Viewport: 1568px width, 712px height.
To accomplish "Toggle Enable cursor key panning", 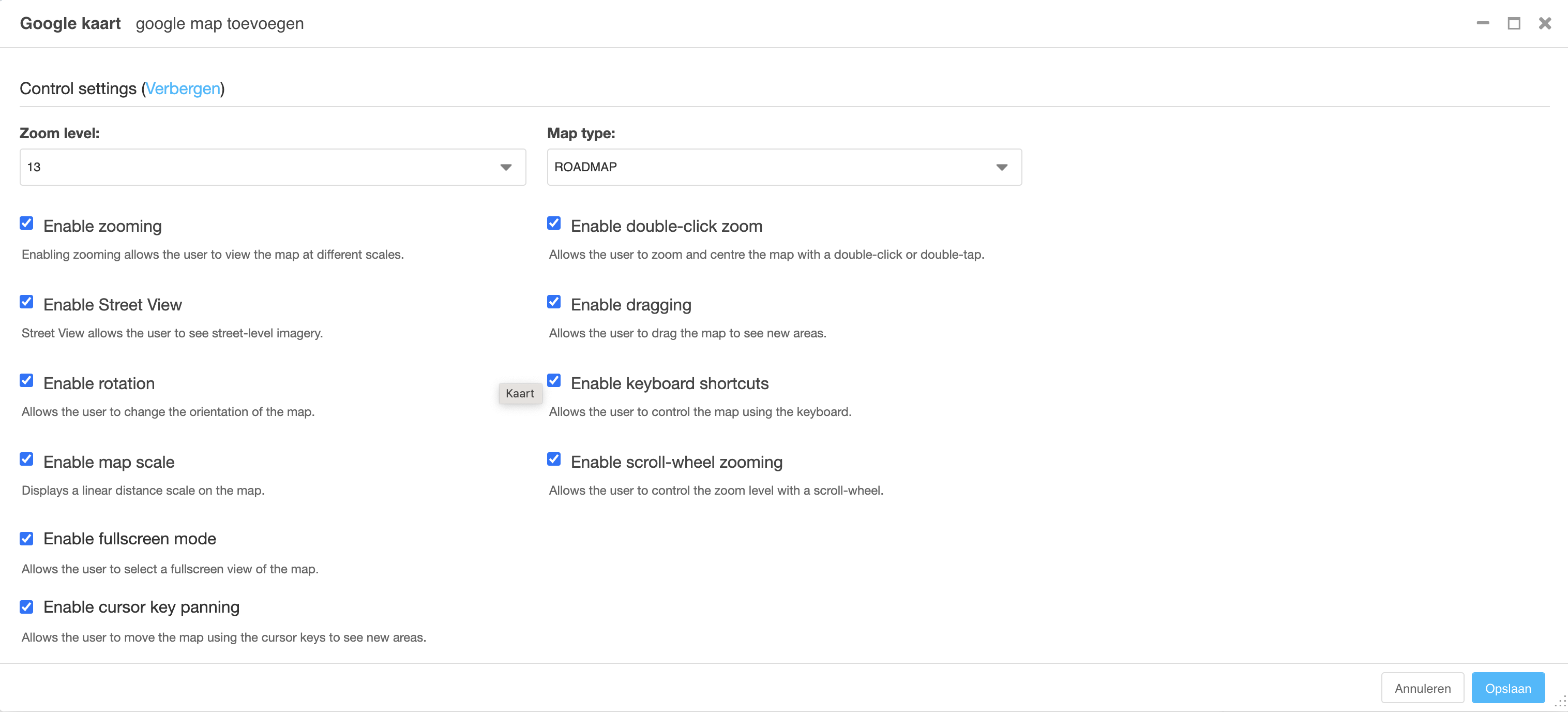I will [x=26, y=606].
